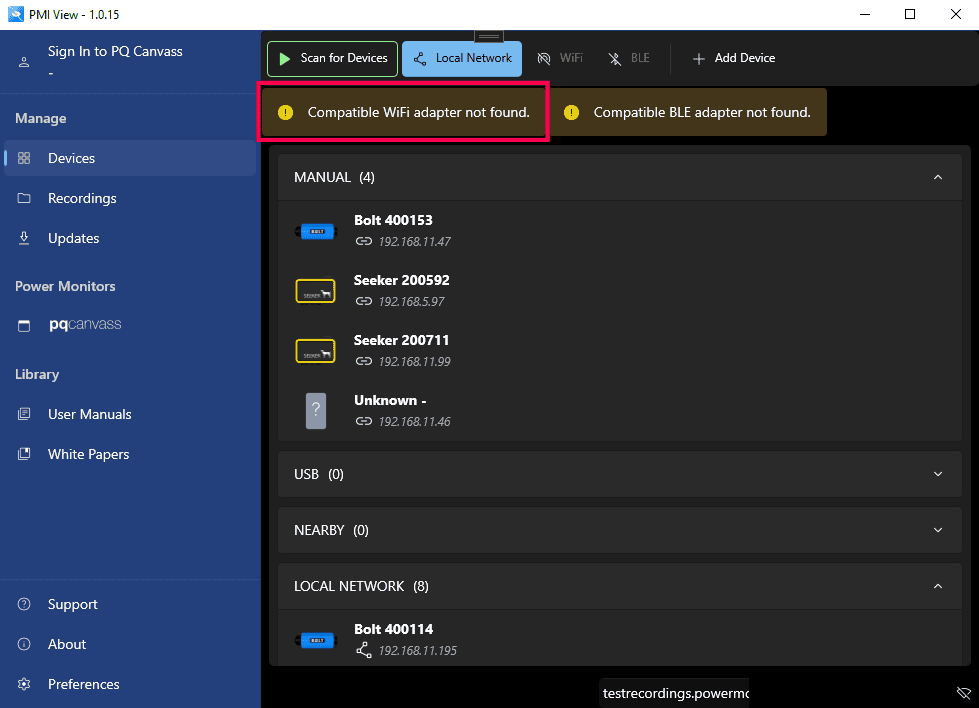Click the Seeker 200711 device icon
979x708 pixels.
(x=315, y=351)
